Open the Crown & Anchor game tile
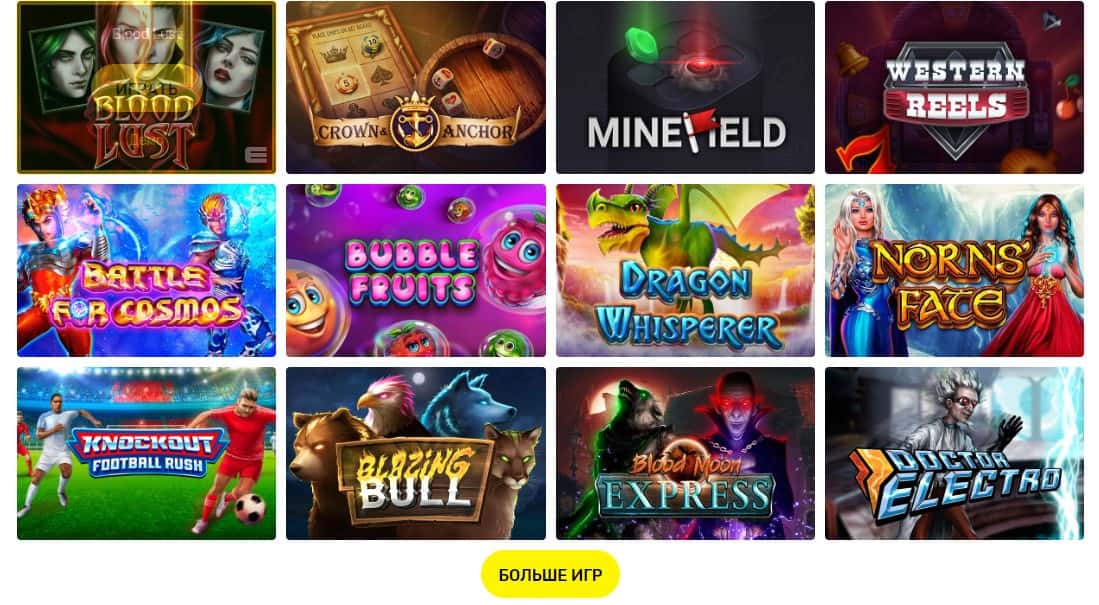Viewport: 1099px width, 605px height. [x=416, y=88]
